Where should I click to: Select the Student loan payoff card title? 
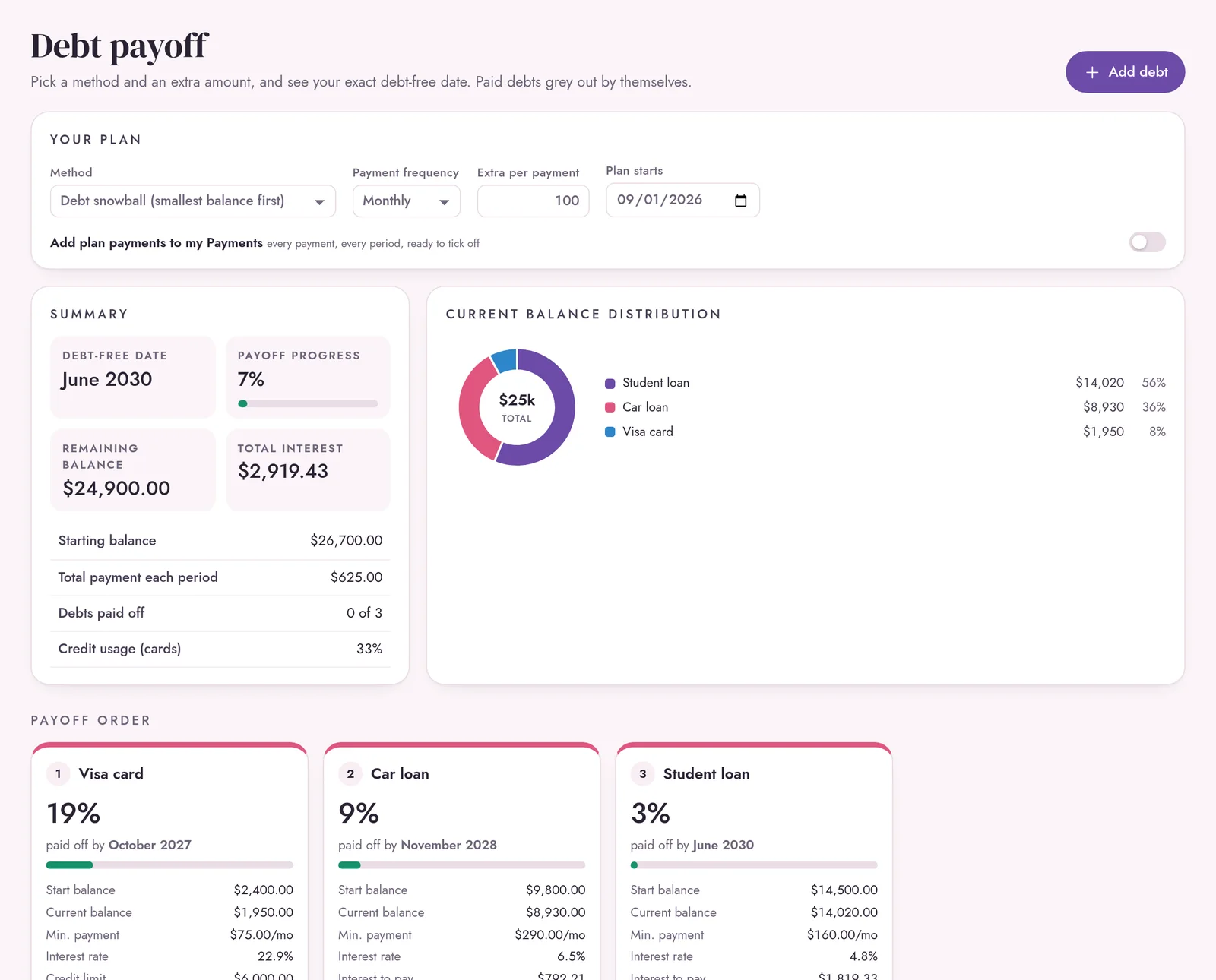click(x=707, y=774)
